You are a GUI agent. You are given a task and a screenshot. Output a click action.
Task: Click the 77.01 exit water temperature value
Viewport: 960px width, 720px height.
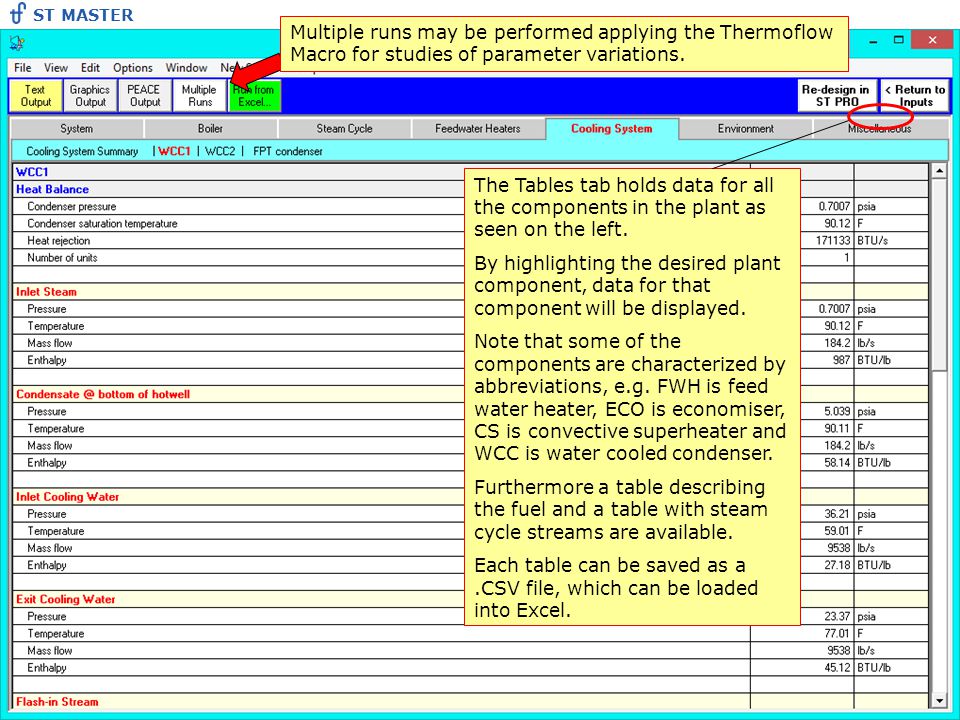838,634
